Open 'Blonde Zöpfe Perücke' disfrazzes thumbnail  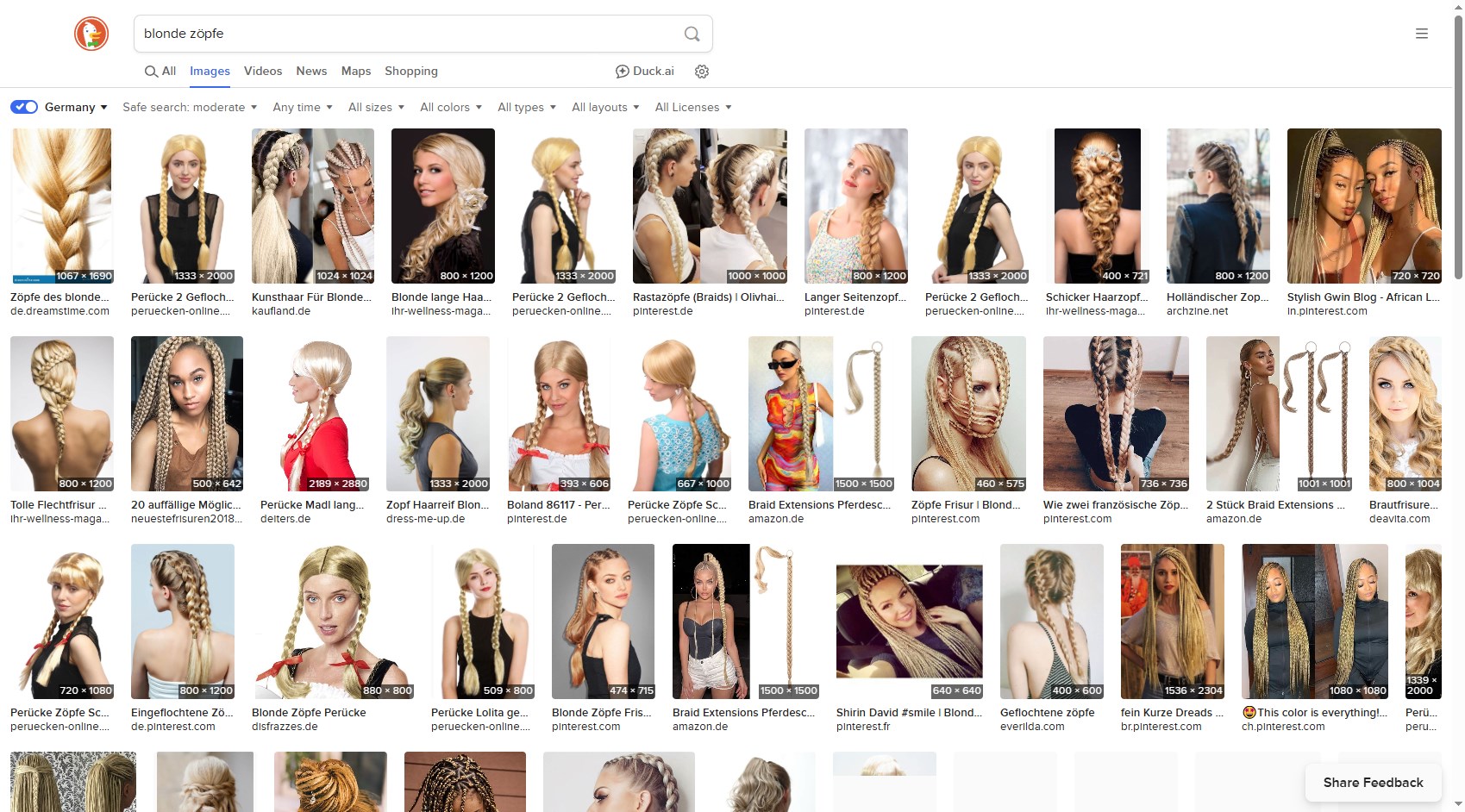(333, 621)
